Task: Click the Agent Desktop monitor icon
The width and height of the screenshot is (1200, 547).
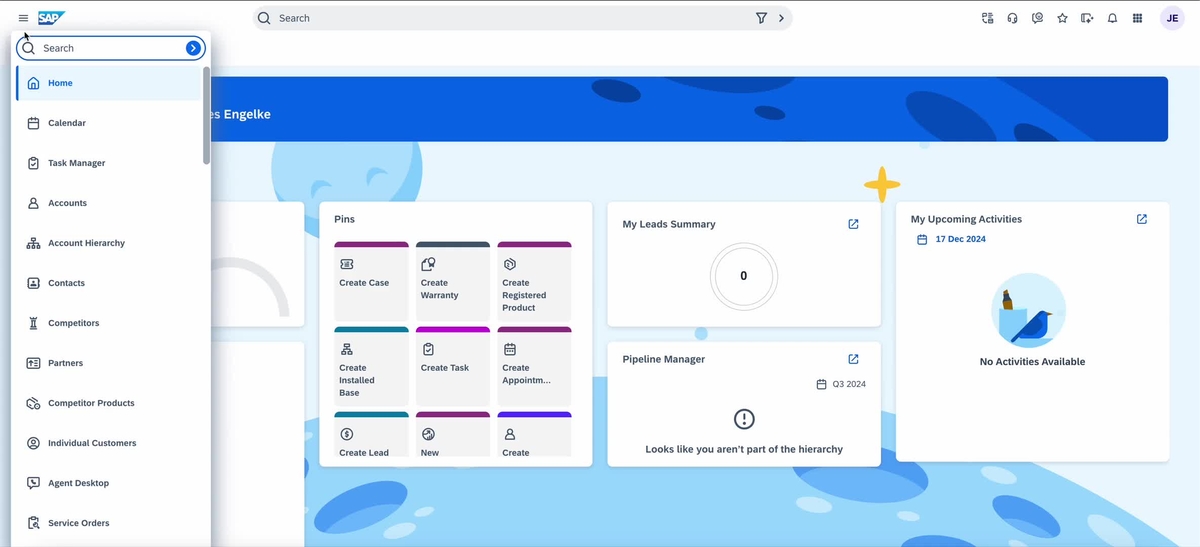Action: (x=33, y=483)
